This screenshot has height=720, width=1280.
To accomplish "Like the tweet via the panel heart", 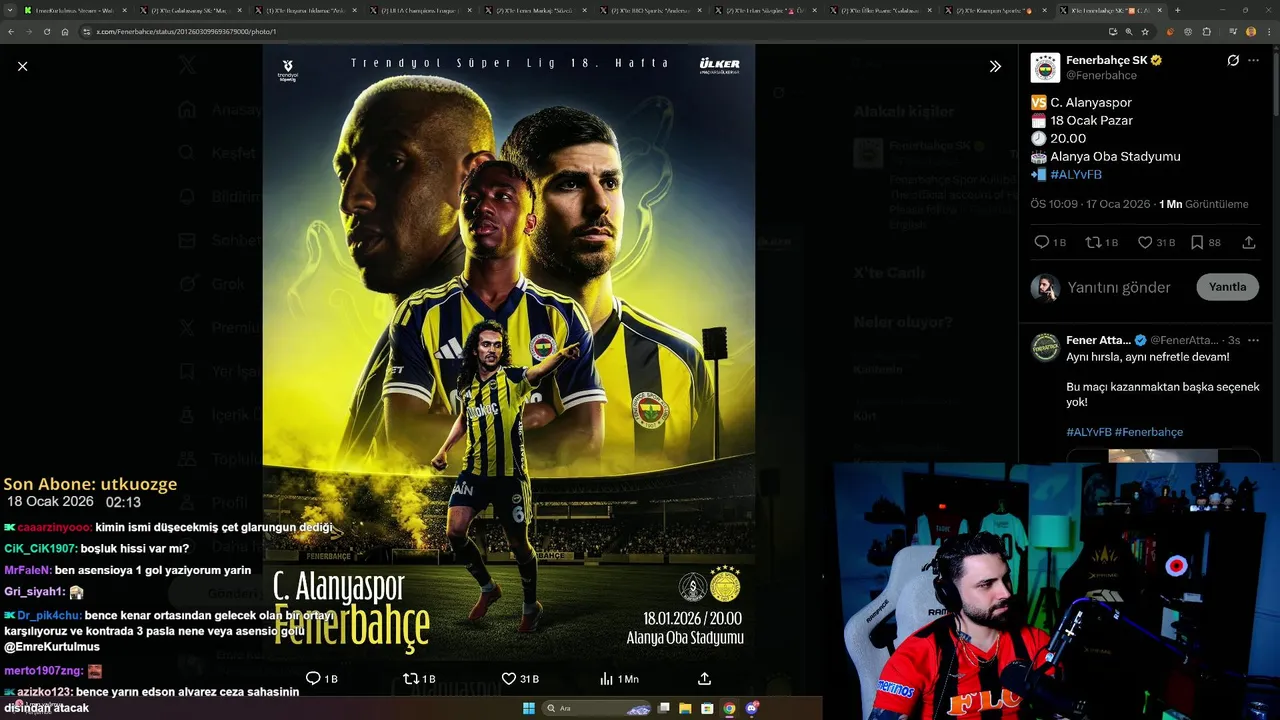I will pos(1145,242).
